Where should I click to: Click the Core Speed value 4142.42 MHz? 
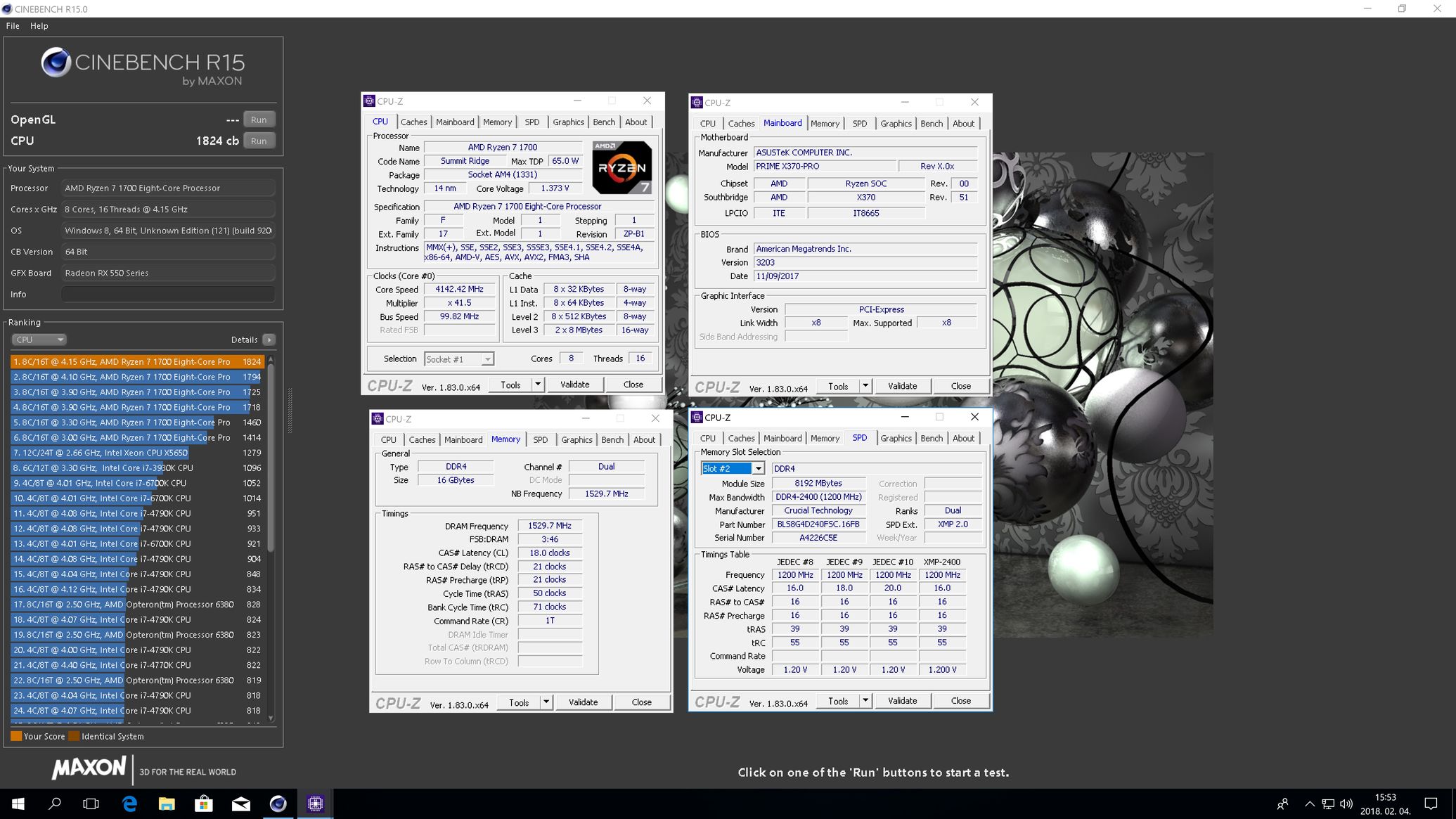pyautogui.click(x=459, y=290)
